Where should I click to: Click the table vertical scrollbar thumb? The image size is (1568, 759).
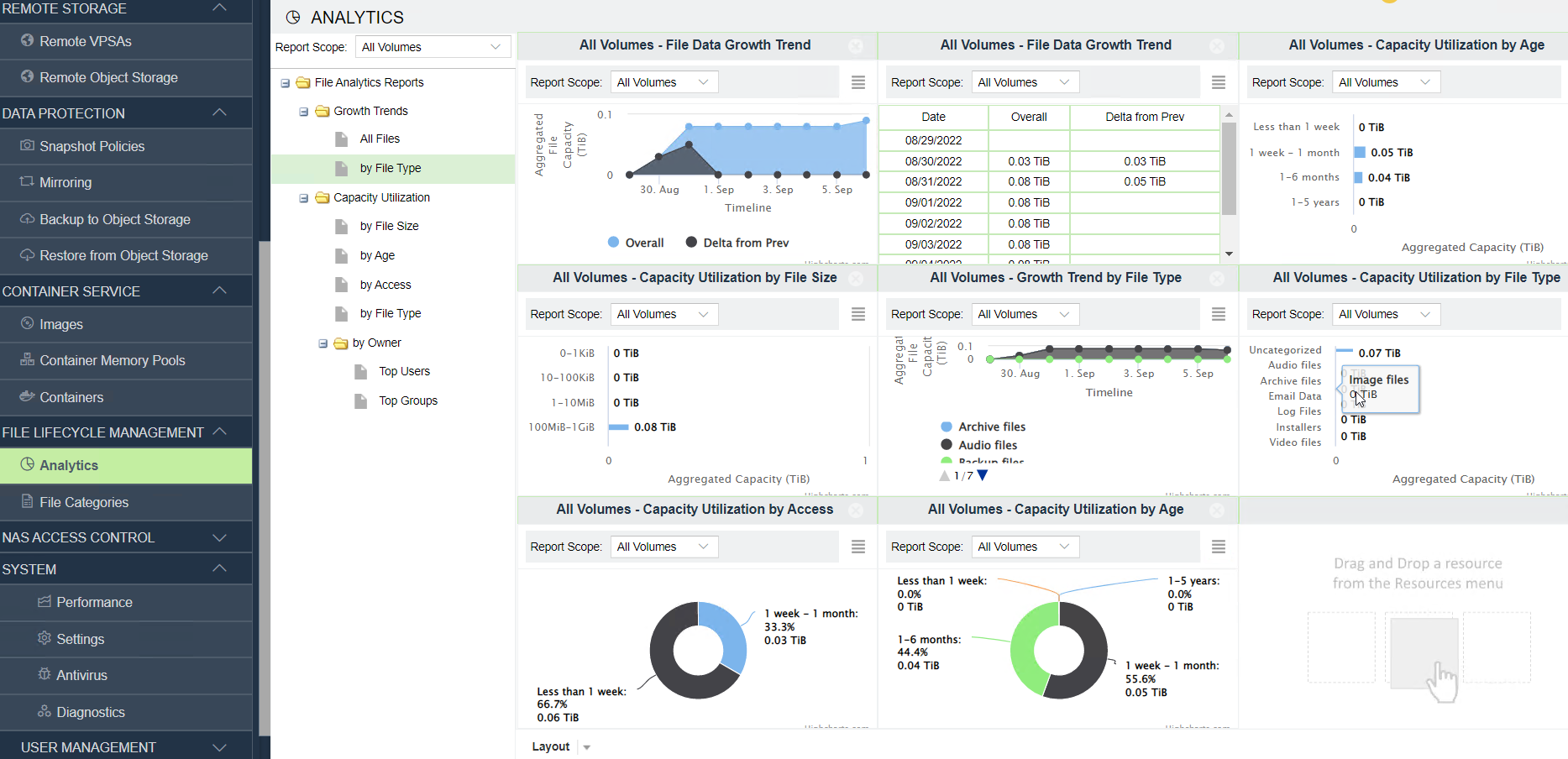click(1229, 168)
